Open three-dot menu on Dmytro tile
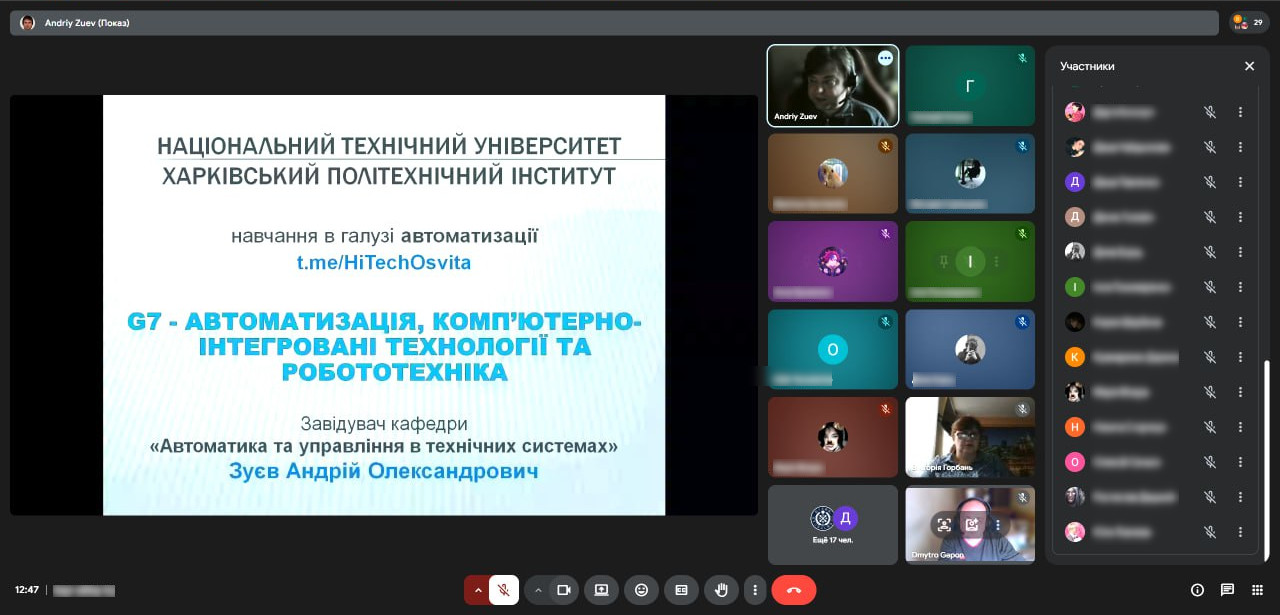This screenshot has width=1280, height=615. click(997, 524)
